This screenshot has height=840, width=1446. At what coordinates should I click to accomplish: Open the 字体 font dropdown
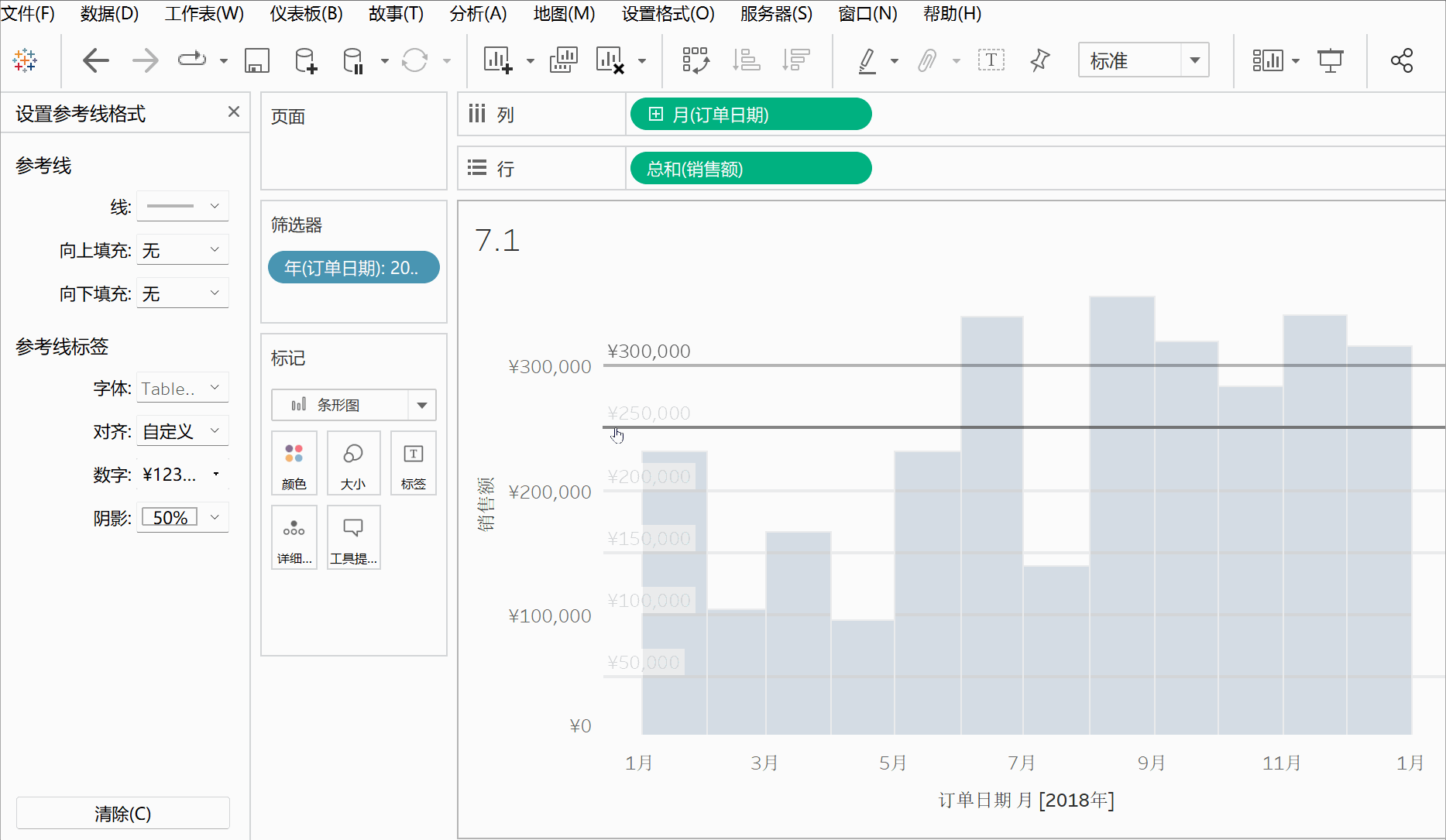click(183, 387)
